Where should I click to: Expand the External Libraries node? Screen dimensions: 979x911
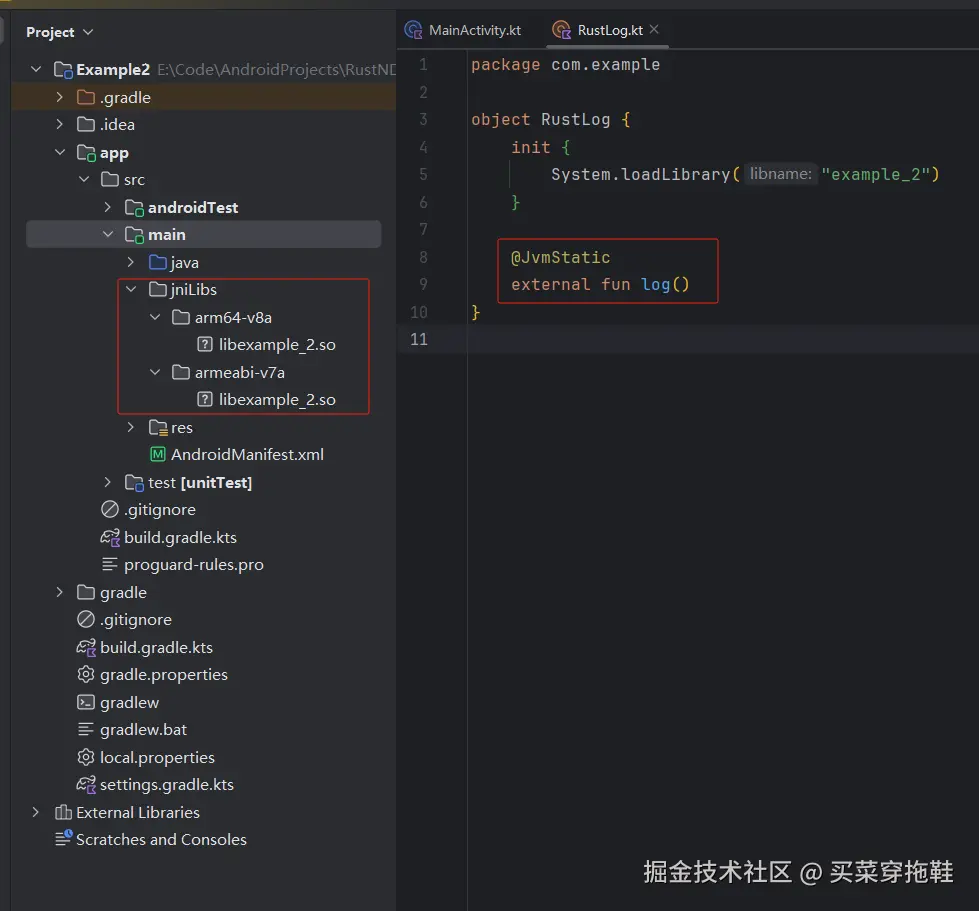(x=36, y=813)
